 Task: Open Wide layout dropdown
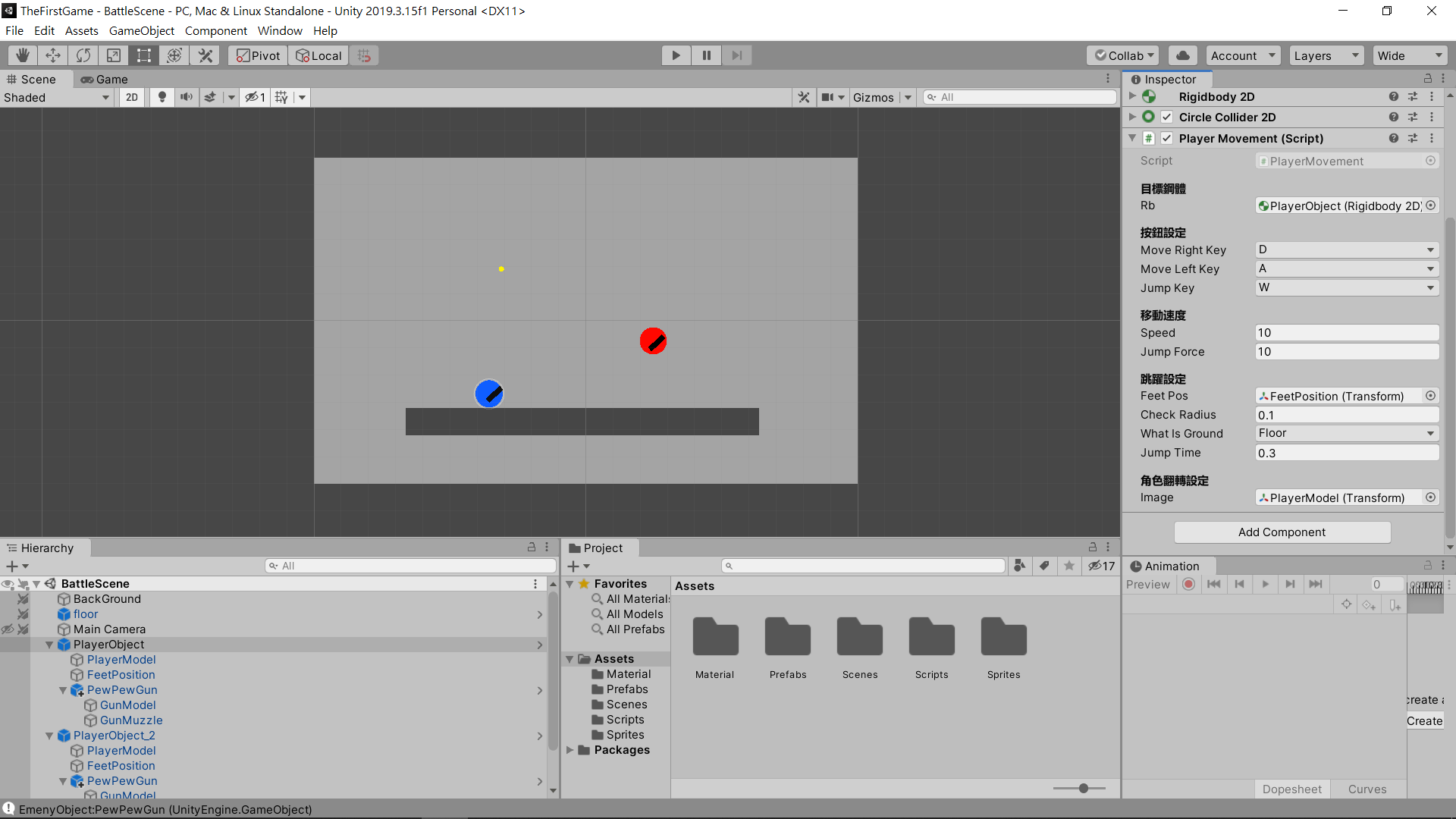click(x=1410, y=55)
